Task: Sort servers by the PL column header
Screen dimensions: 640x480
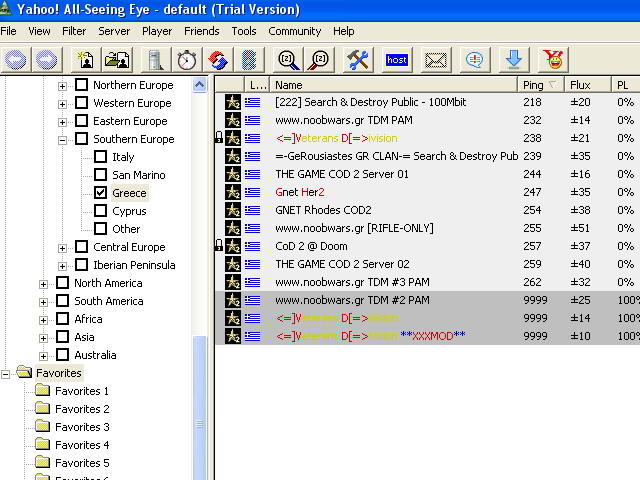Action: click(x=626, y=85)
